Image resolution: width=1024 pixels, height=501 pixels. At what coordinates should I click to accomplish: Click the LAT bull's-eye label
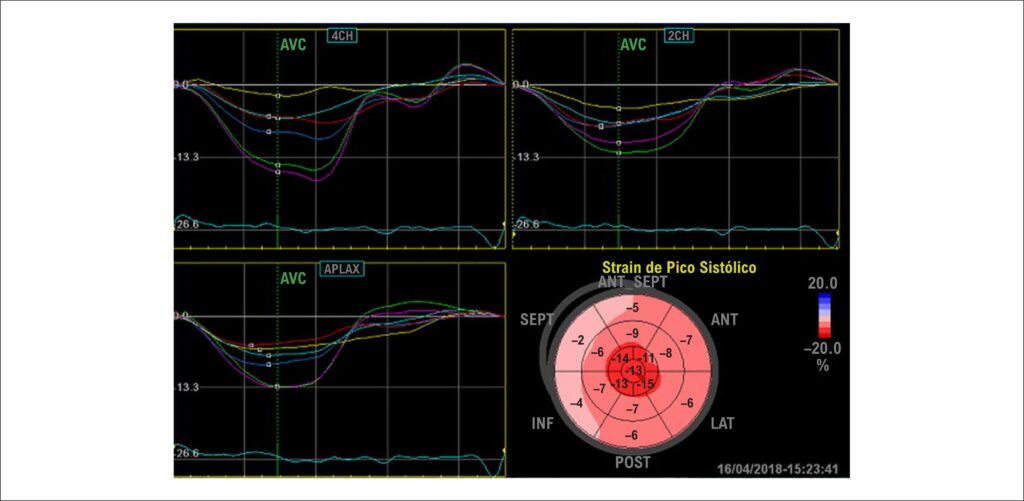[x=722, y=424]
